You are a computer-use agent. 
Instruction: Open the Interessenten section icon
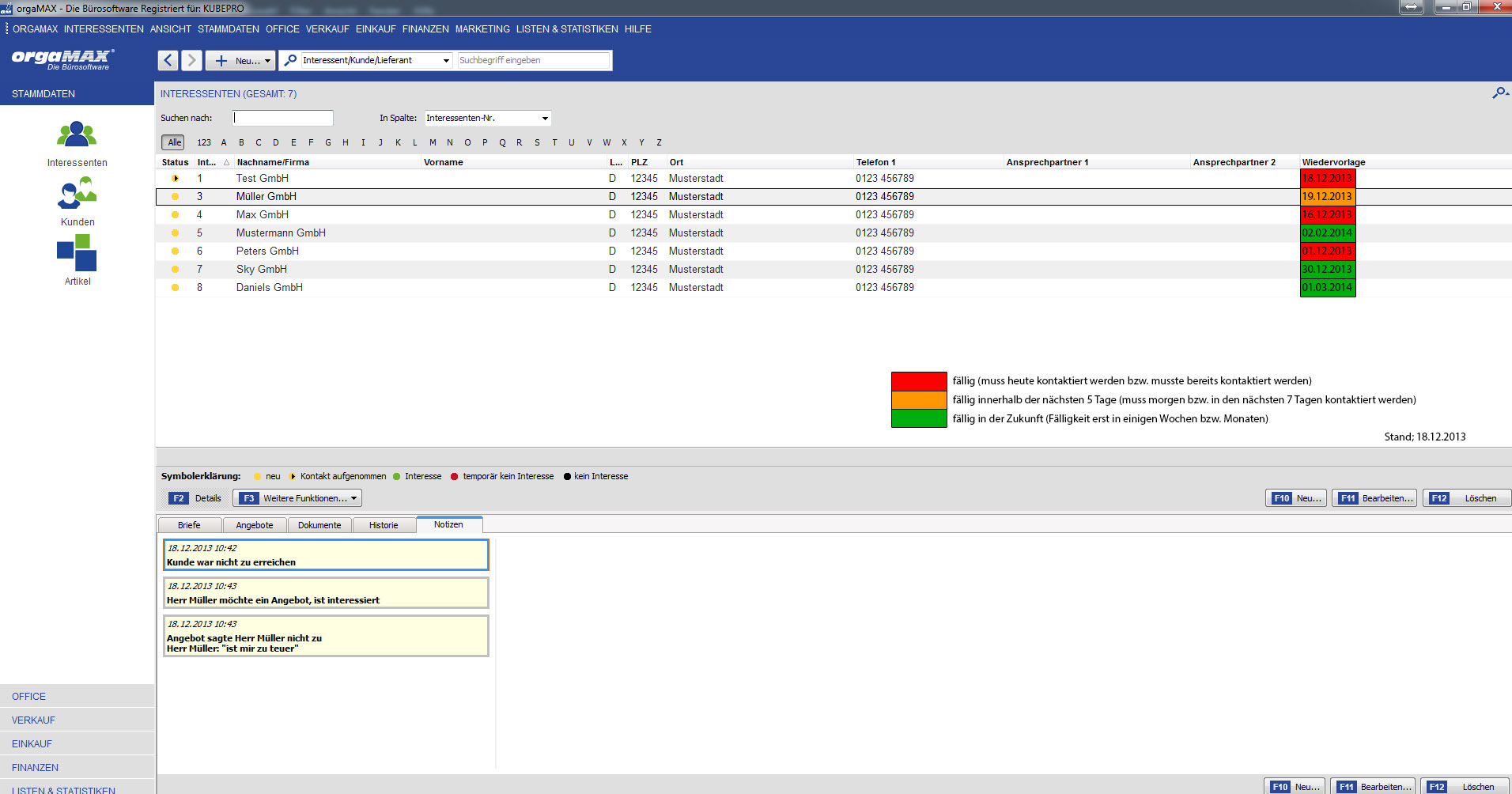(x=77, y=134)
